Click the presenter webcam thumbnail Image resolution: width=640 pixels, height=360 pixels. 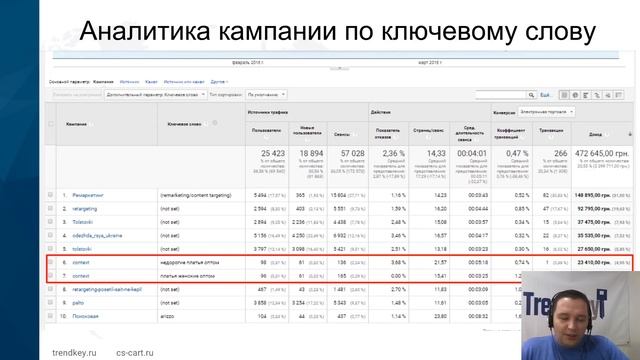click(580, 316)
